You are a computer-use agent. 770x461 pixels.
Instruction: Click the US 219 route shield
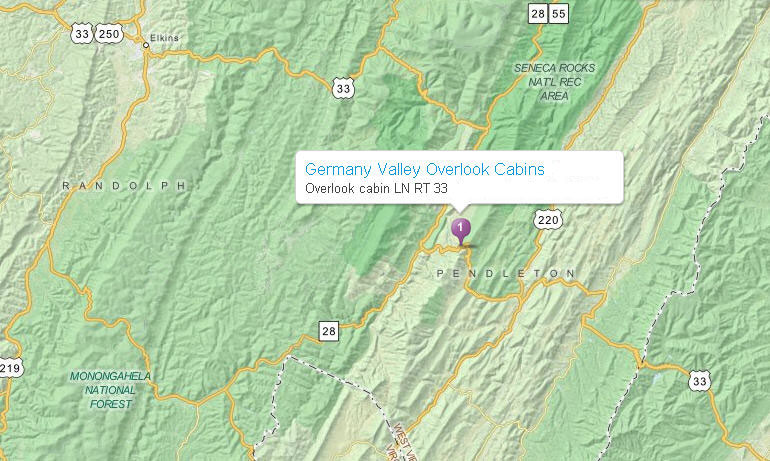coord(10,368)
